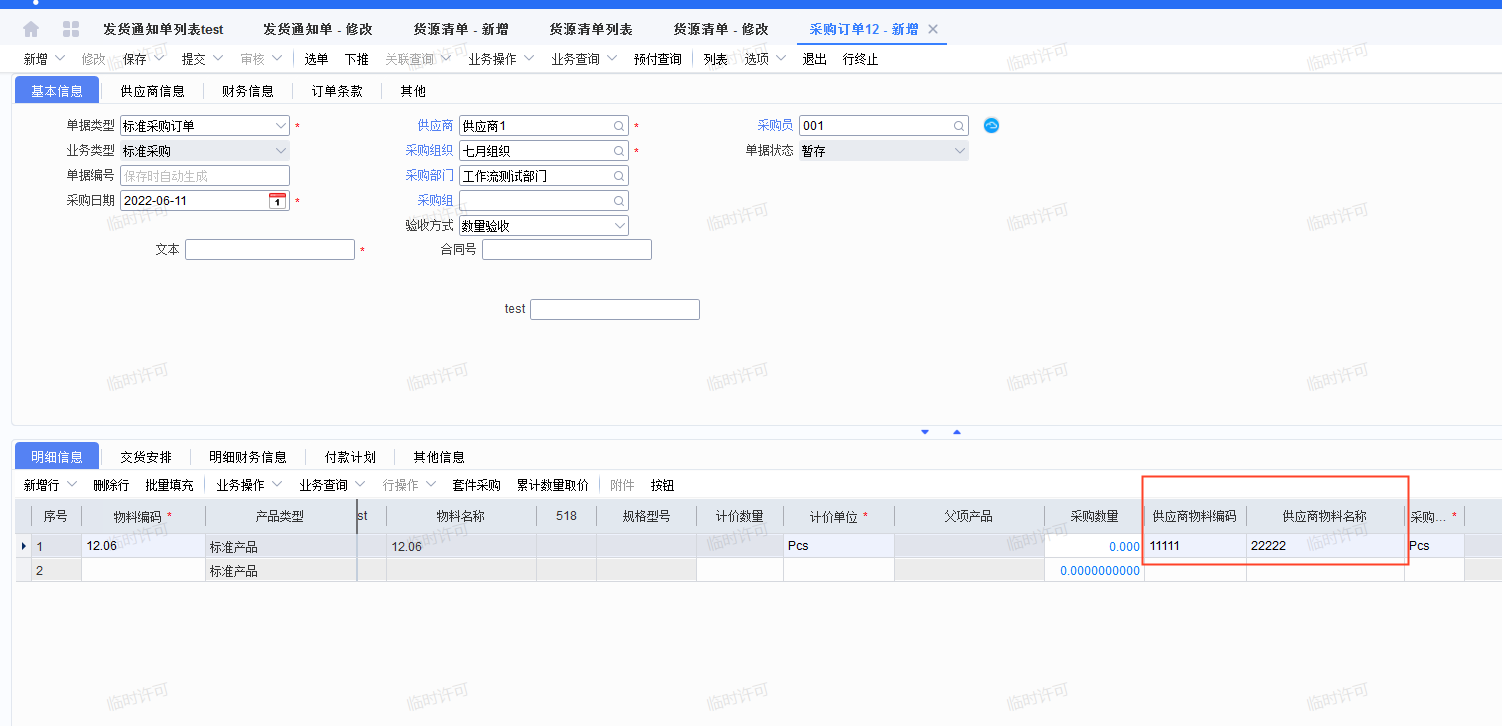
Task: Click 物料编码 column header
Action: tap(143, 516)
